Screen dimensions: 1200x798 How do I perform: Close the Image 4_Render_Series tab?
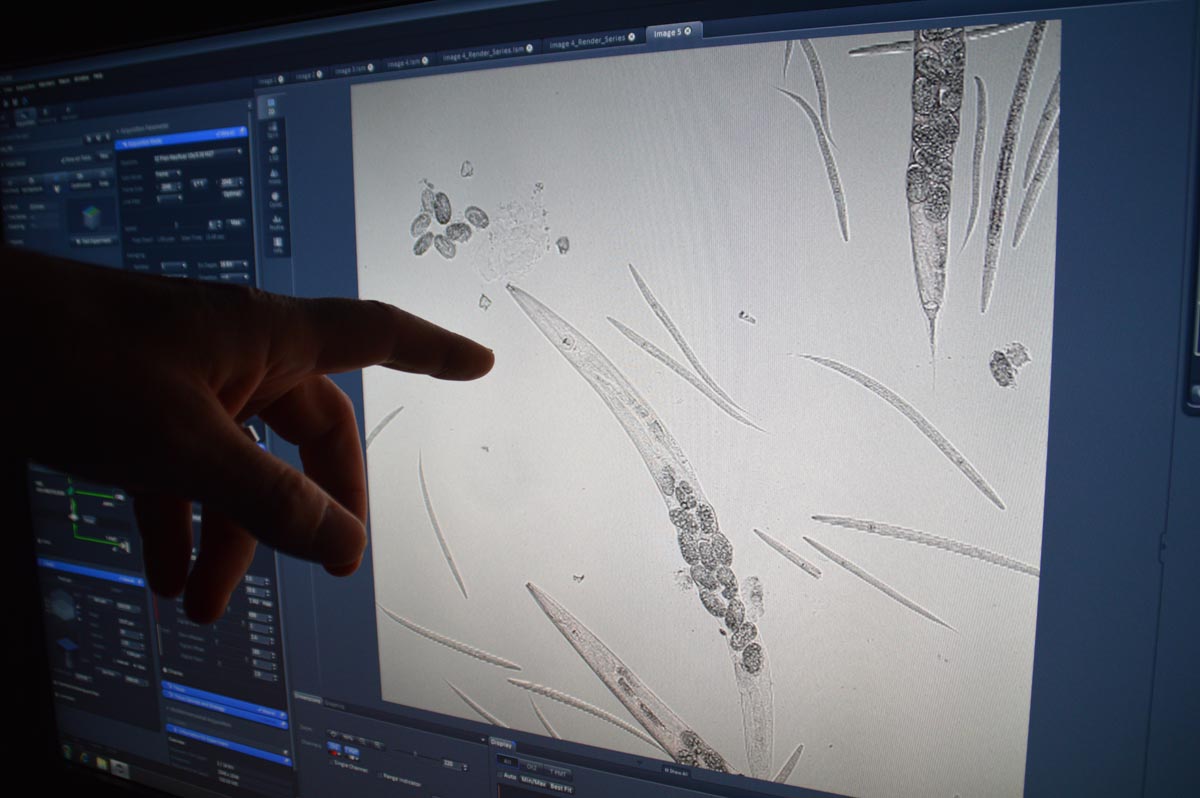pyautogui.click(x=631, y=37)
